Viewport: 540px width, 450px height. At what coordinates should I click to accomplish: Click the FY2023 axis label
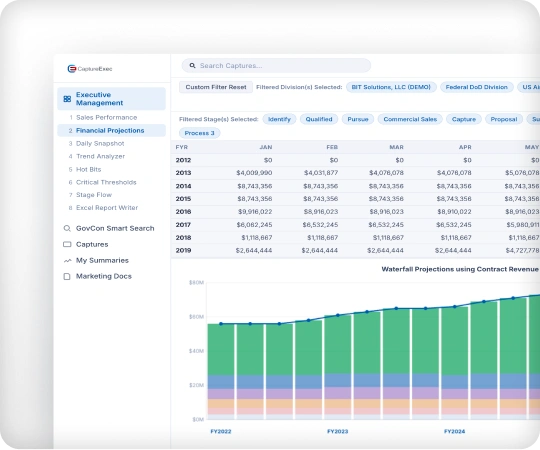(338, 431)
